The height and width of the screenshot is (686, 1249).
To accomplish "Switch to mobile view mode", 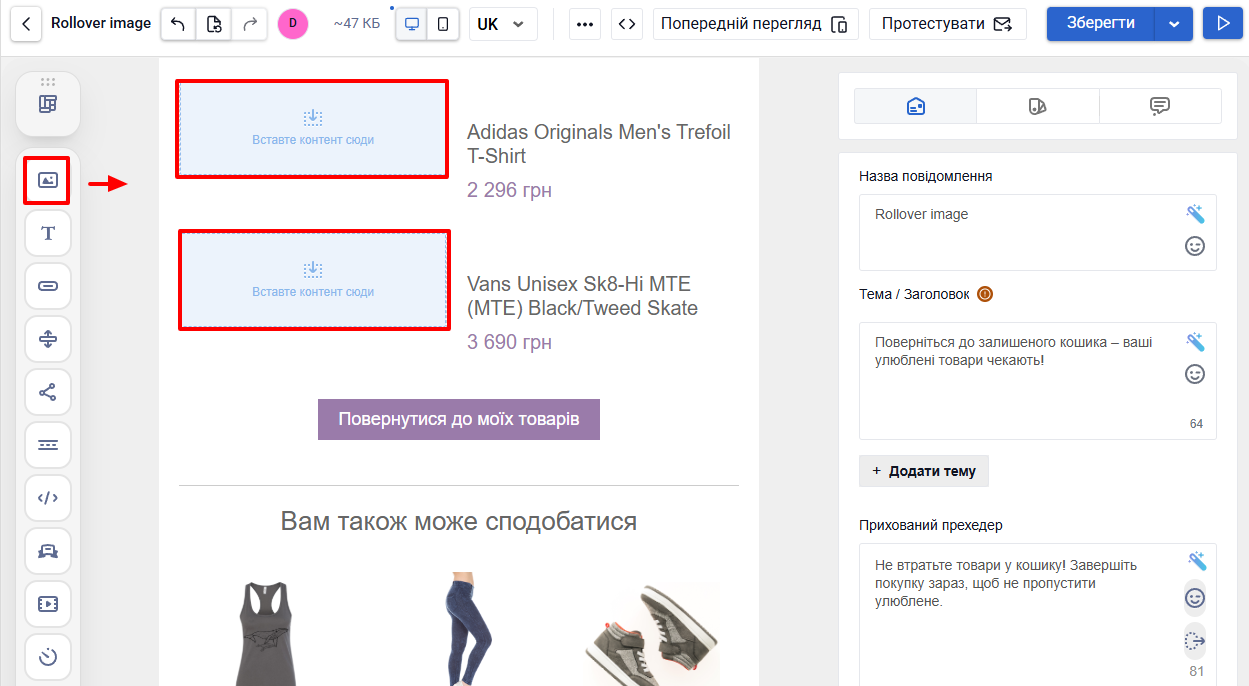I will coord(443,24).
